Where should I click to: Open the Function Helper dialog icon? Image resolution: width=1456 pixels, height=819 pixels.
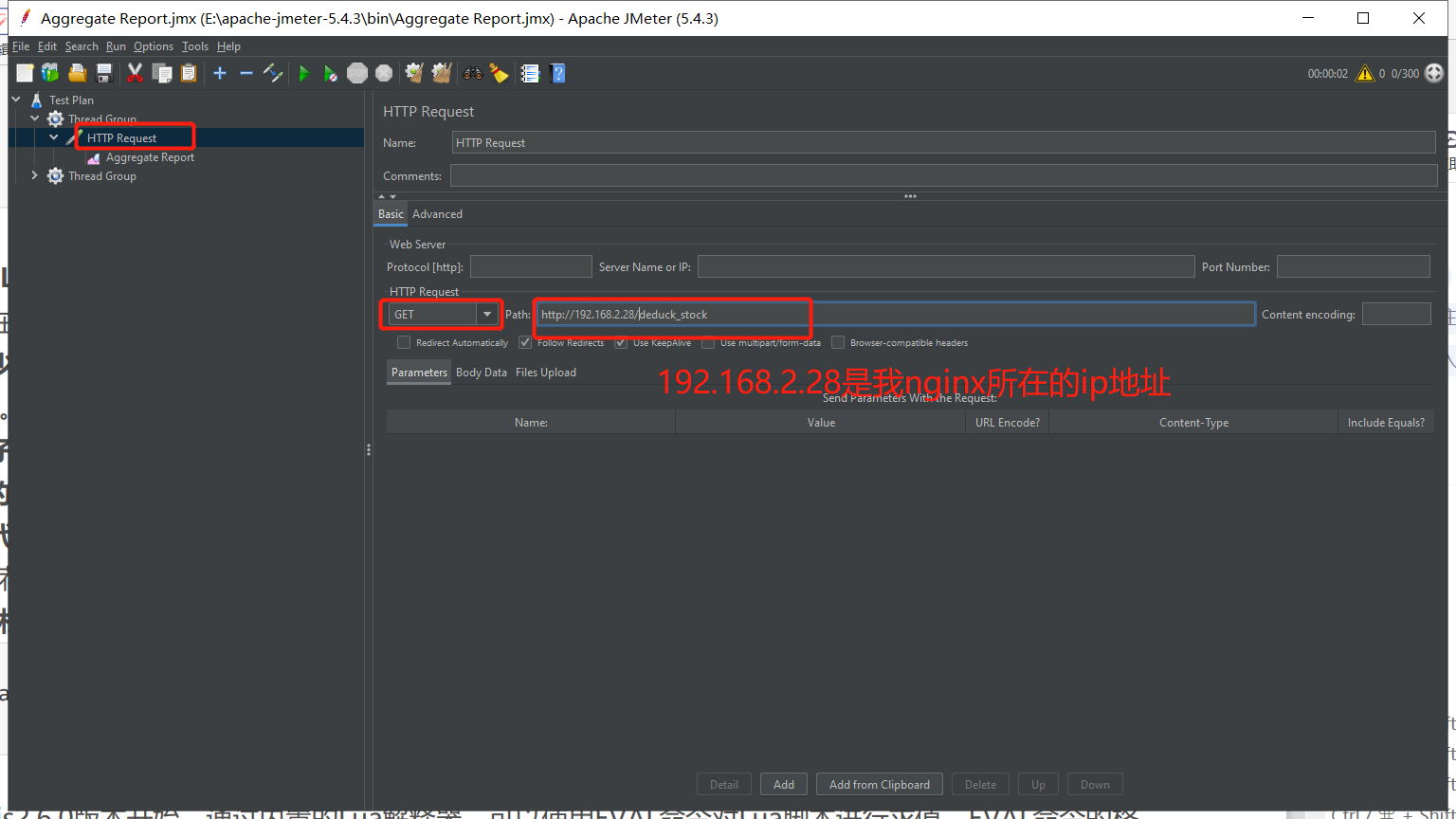(x=530, y=73)
